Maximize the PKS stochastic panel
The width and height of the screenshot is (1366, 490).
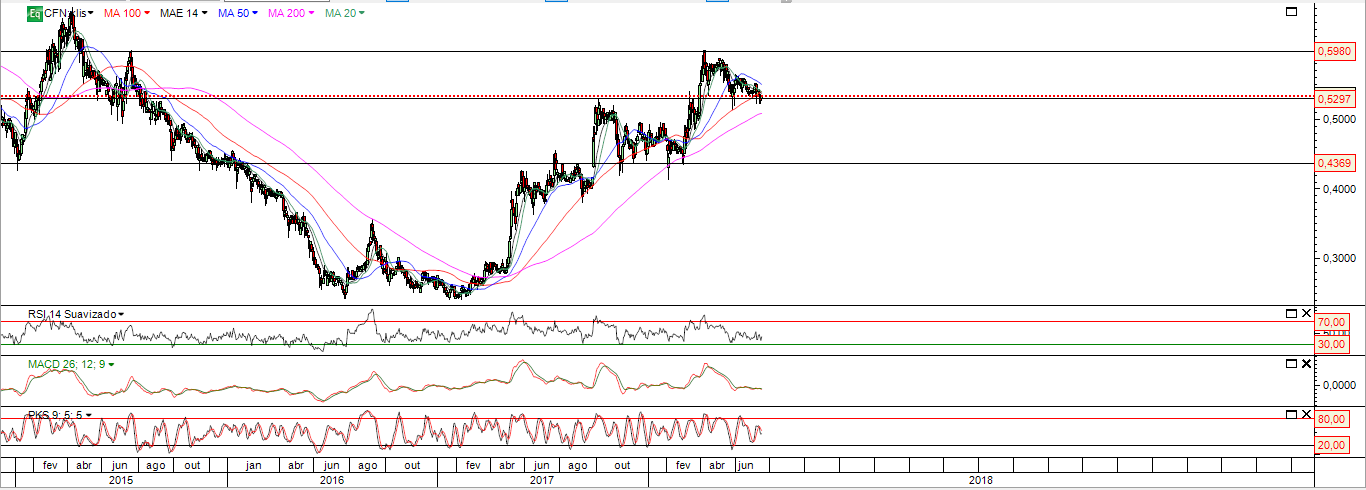[1291, 414]
